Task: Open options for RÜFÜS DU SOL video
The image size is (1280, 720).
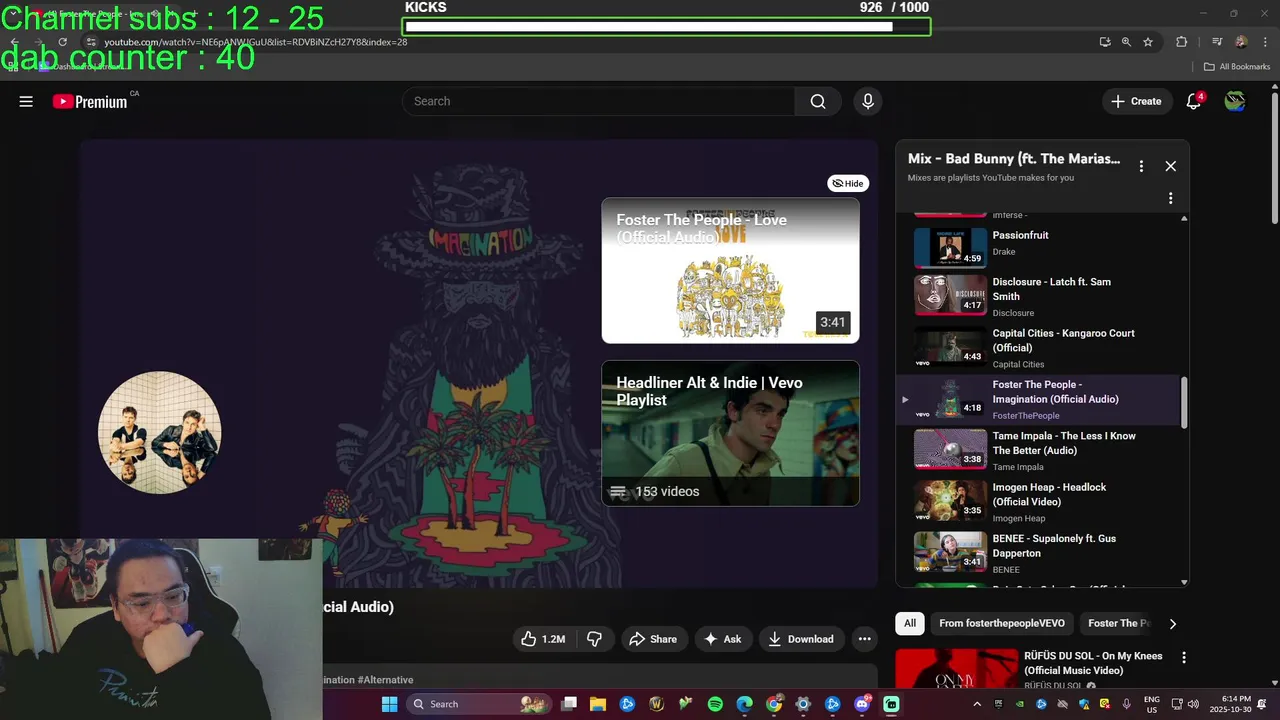Action: pos(1184,658)
